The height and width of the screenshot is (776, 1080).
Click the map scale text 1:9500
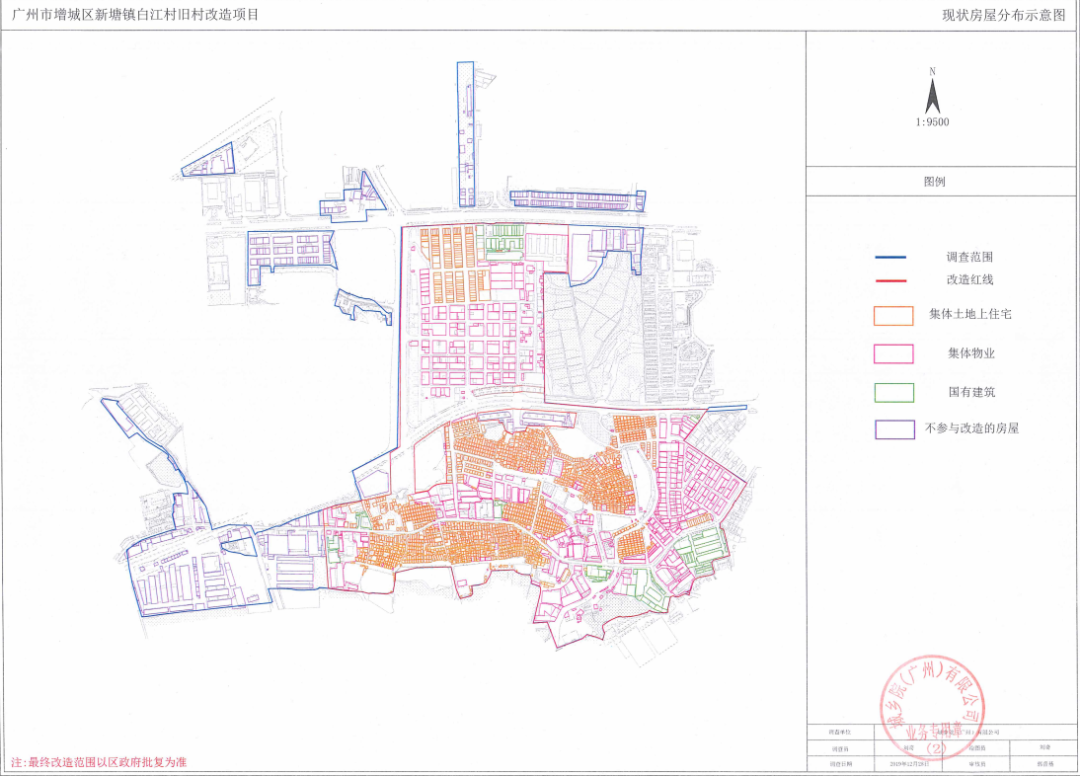[x=933, y=122]
